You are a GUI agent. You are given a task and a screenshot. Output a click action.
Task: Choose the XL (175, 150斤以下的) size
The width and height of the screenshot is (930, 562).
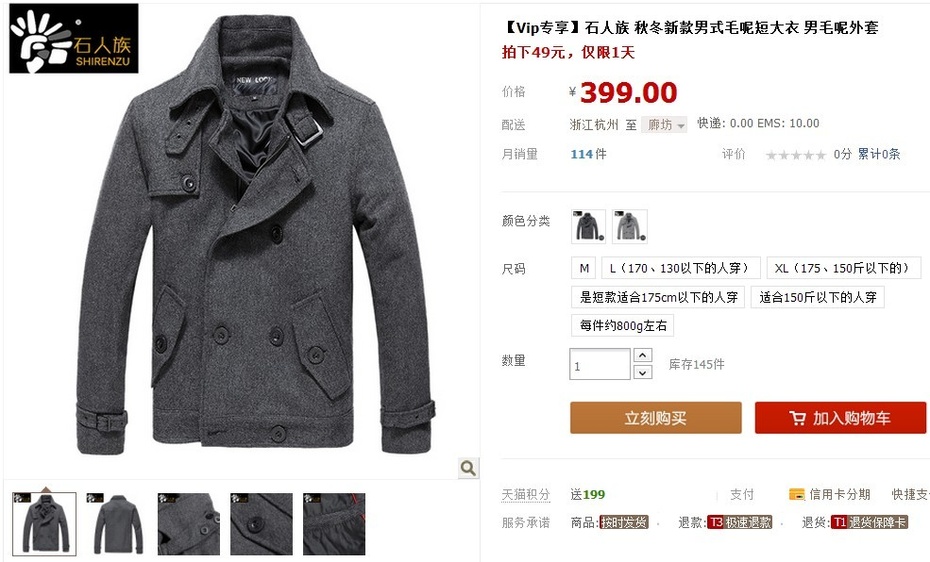tap(843, 269)
